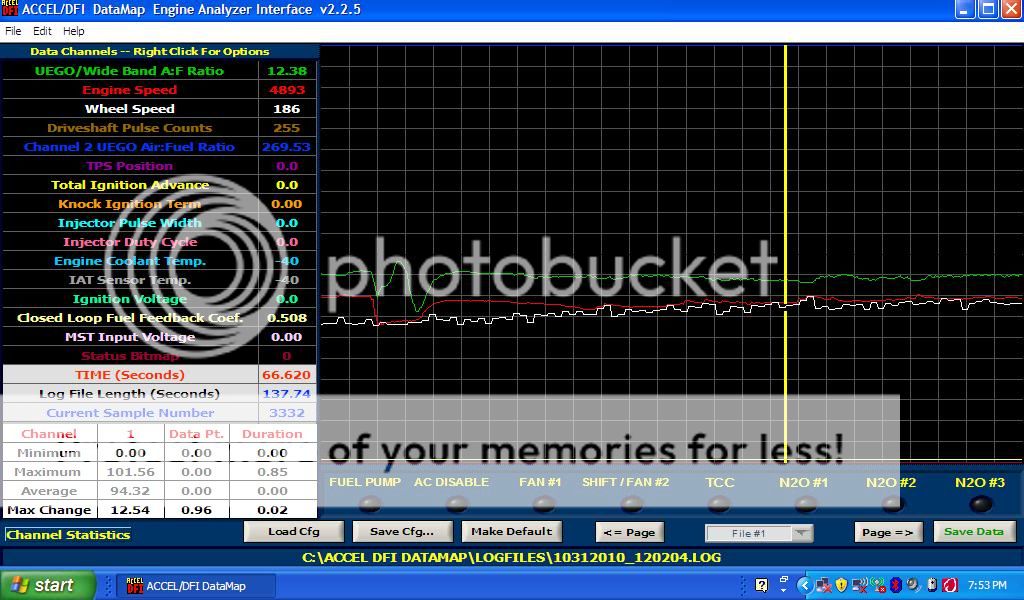This screenshot has height=600, width=1024.
Task: Select the Injector Pulse Width channel
Action: (129, 223)
